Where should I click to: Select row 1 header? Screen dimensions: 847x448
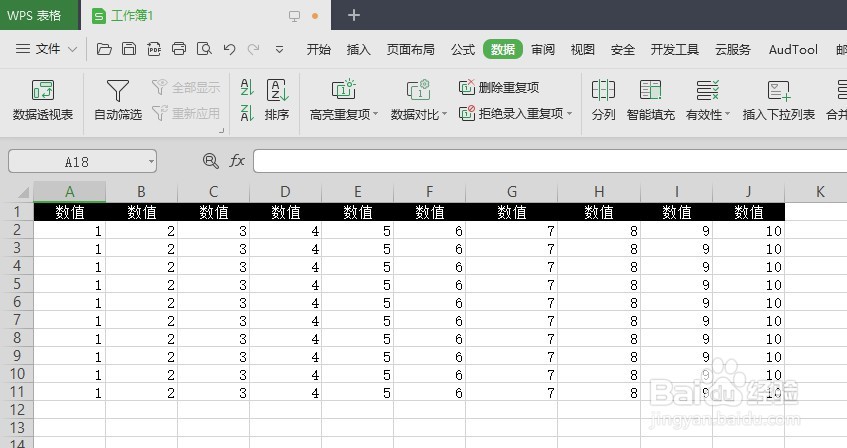click(x=17, y=211)
